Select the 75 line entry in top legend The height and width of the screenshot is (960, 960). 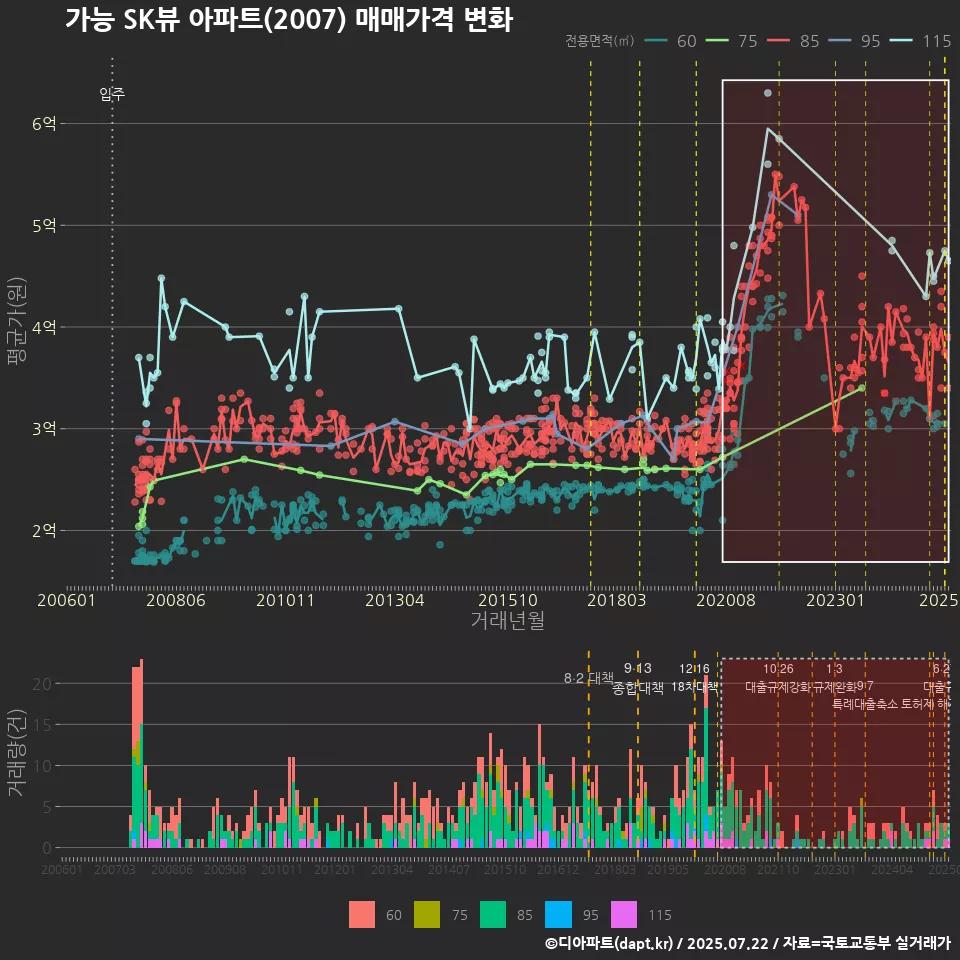(732, 41)
